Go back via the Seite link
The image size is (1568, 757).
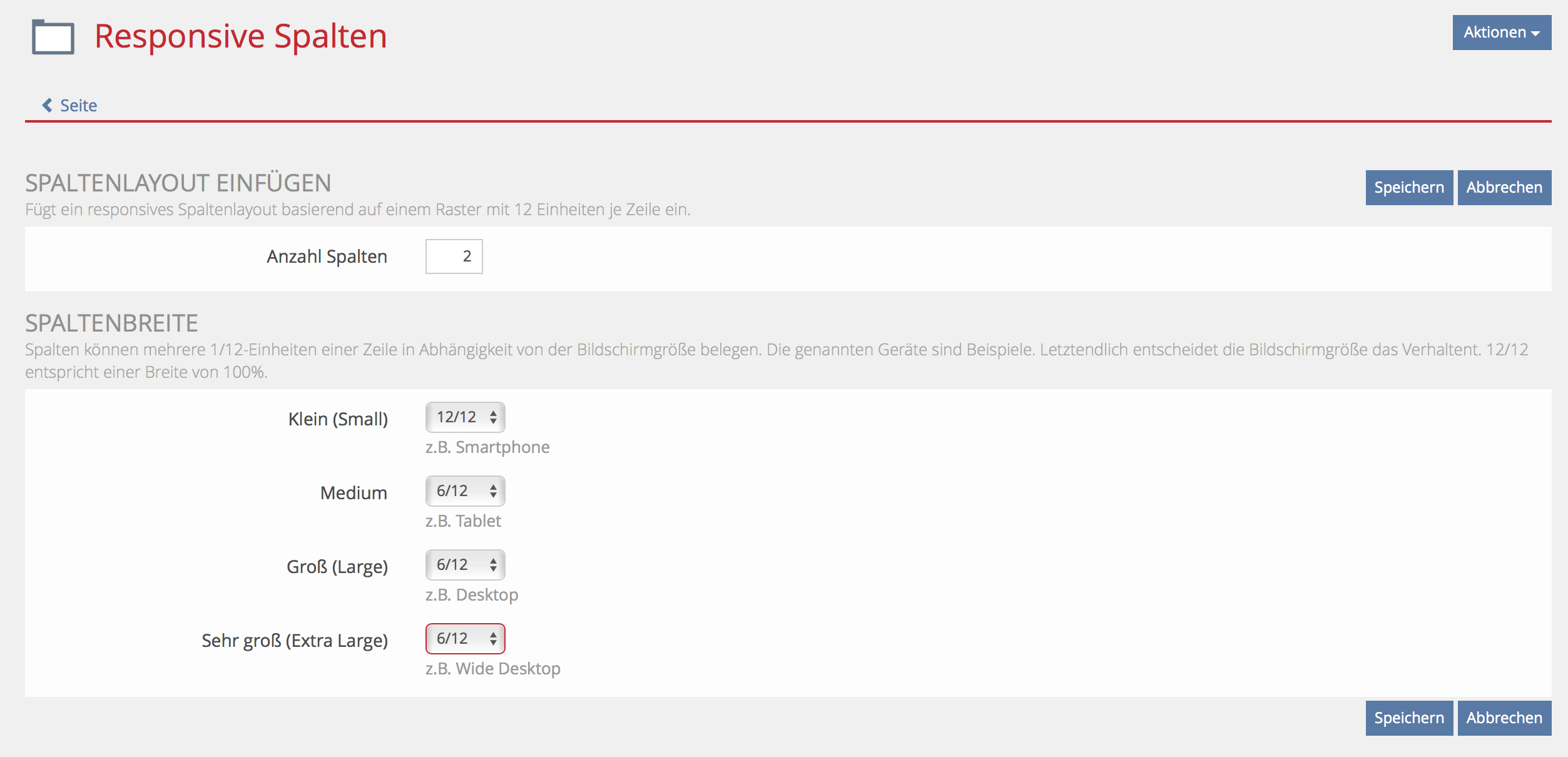click(x=78, y=105)
